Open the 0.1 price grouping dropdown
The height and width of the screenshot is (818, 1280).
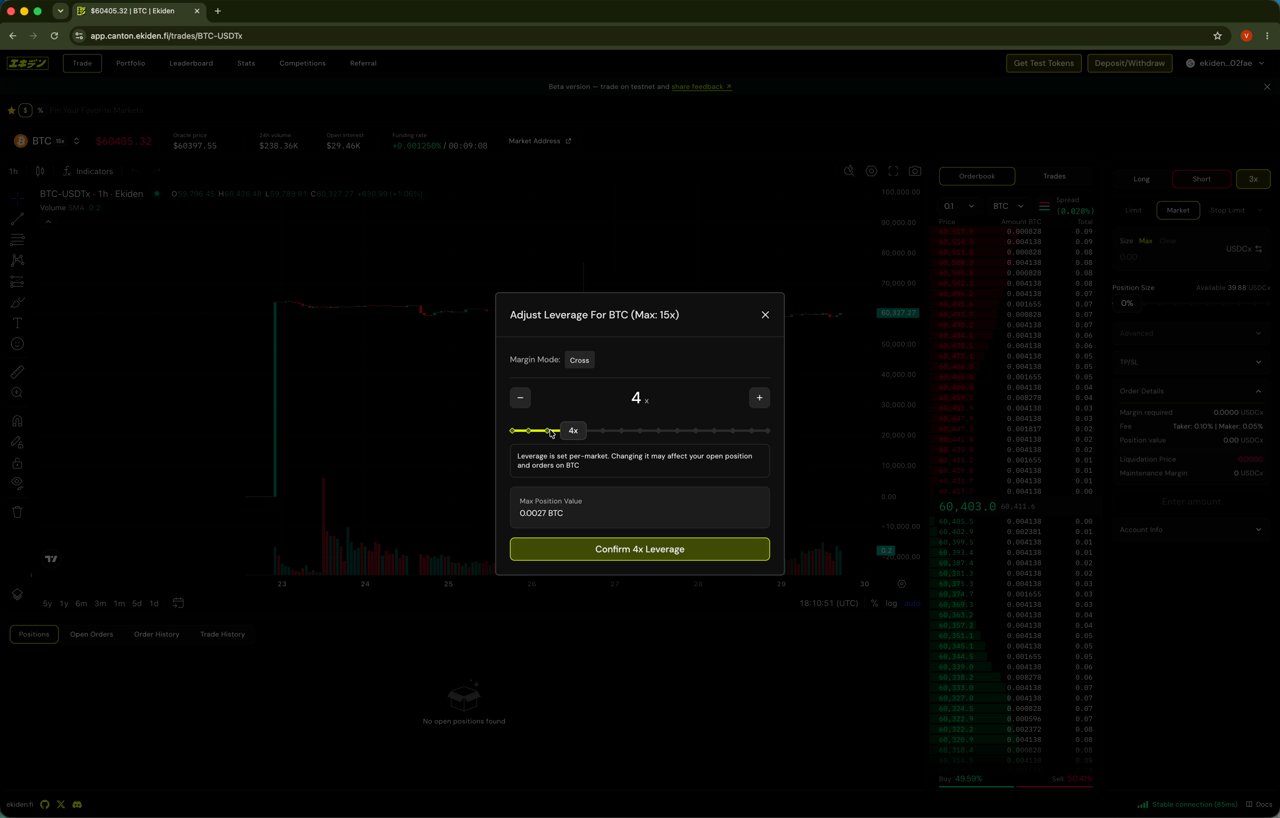[958, 206]
